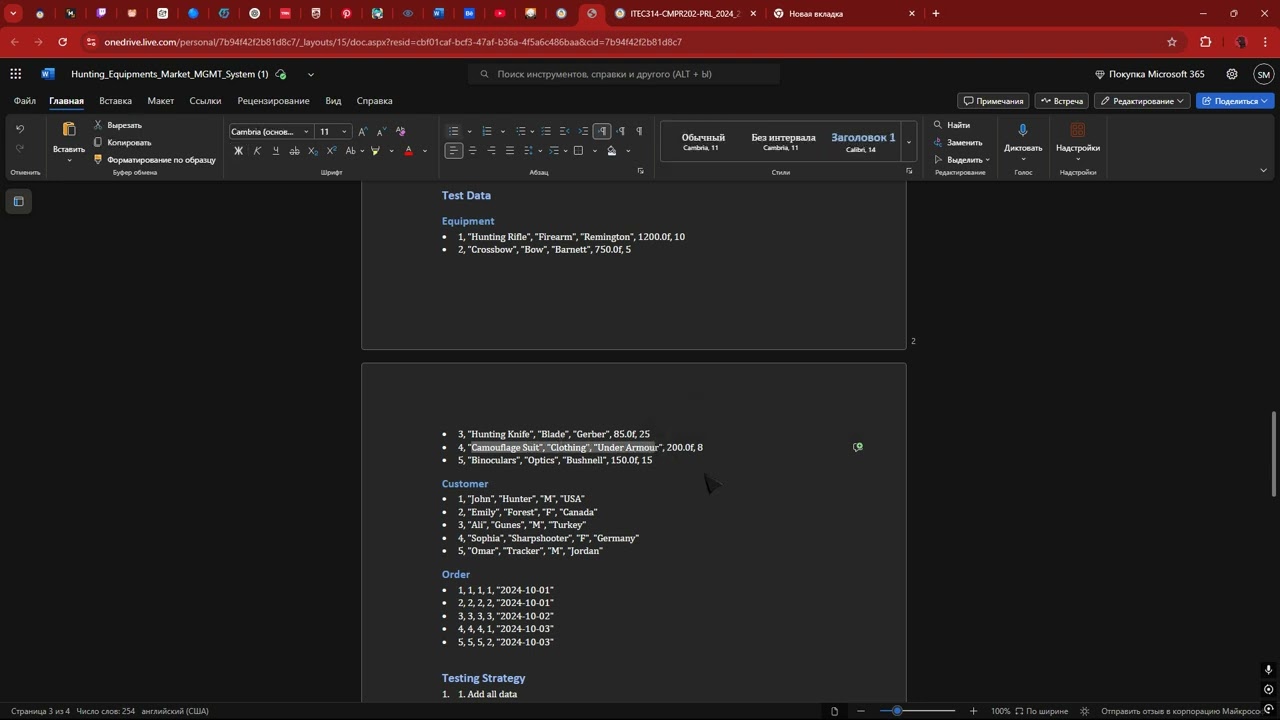Click the Undo arrow icon
Screen dimensions: 1280x720
(x=19, y=129)
